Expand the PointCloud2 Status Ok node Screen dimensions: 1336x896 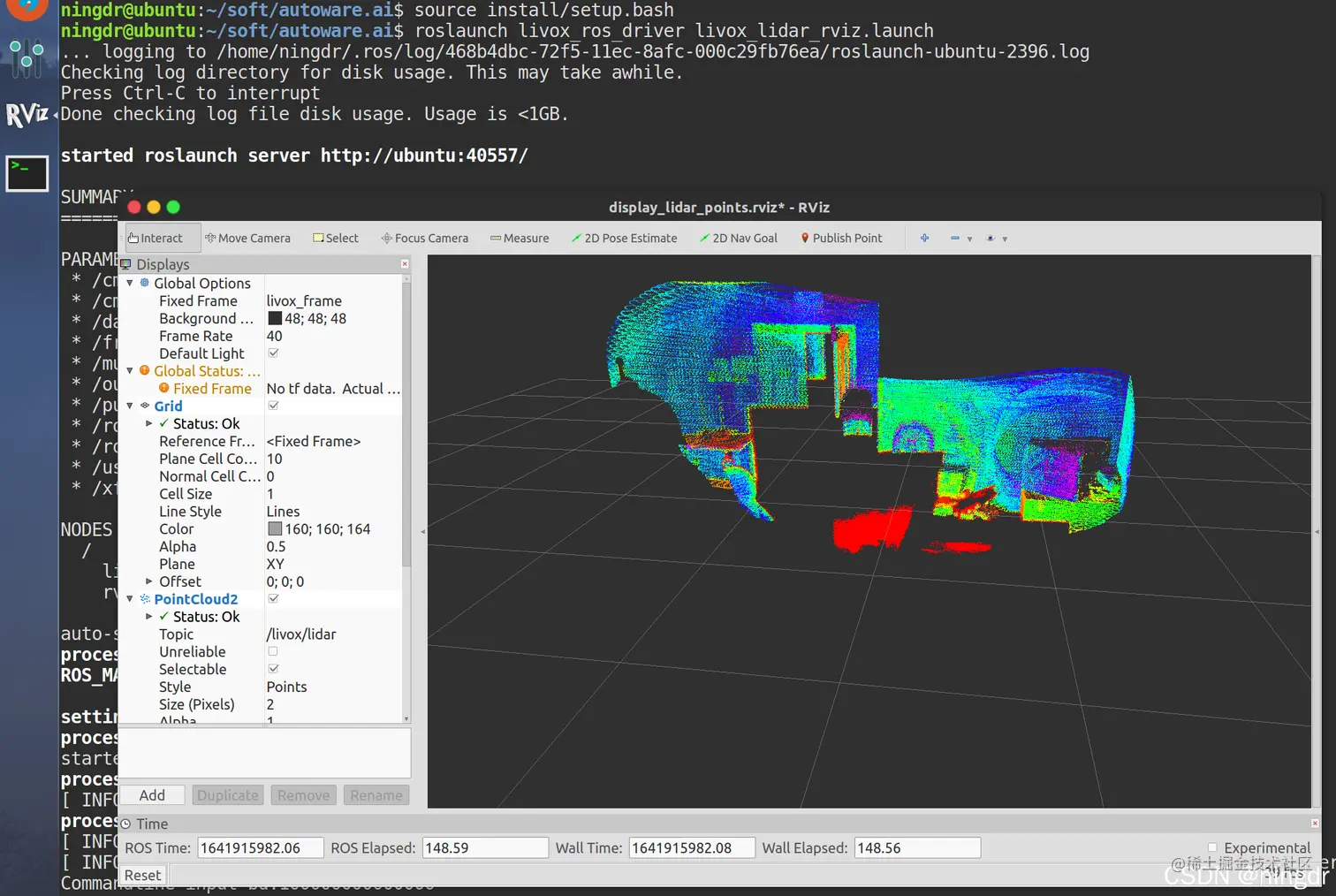point(148,616)
